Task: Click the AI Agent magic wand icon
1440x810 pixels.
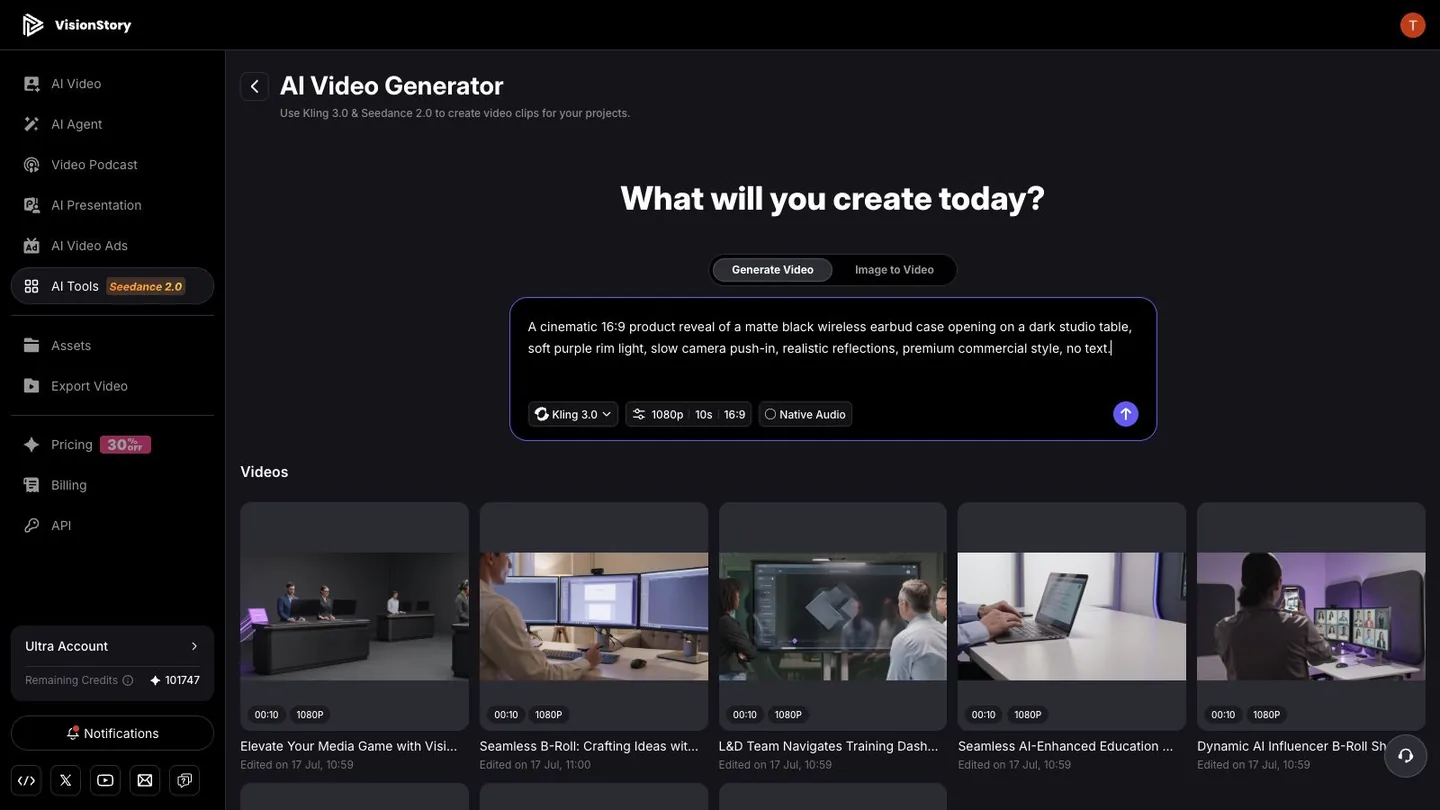Action: [32, 124]
